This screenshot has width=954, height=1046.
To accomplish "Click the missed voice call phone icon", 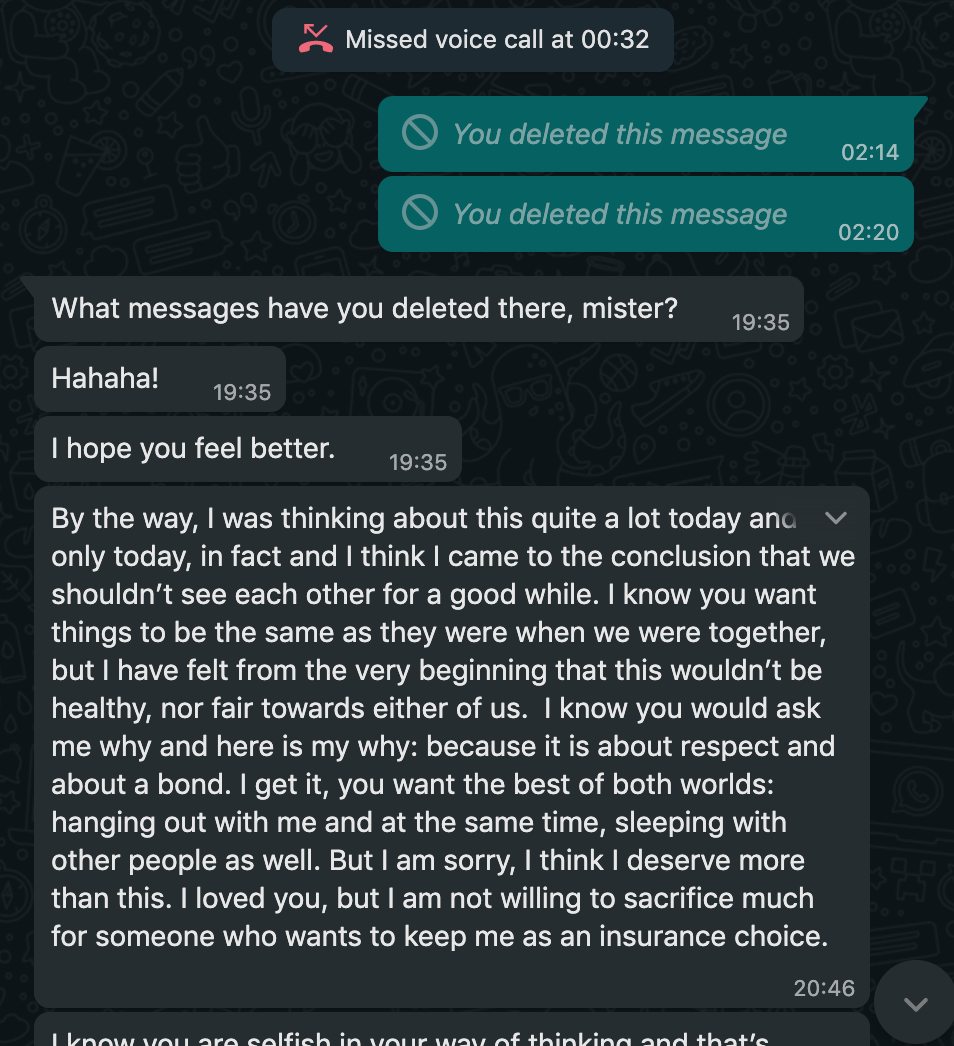I will coord(316,39).
